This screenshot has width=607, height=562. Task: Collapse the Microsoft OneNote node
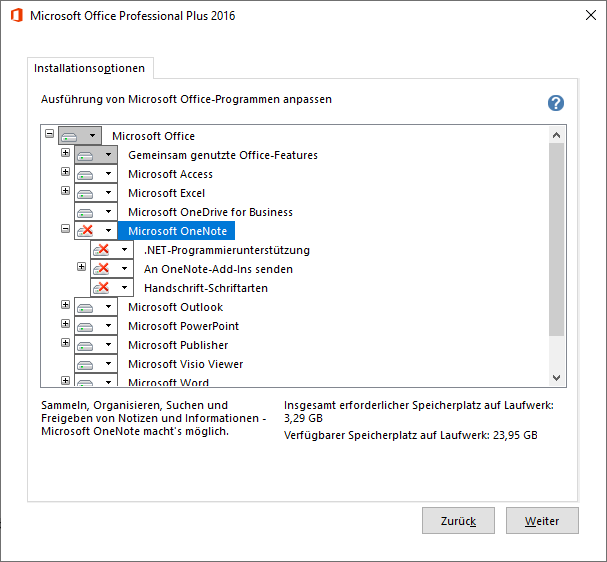65,228
